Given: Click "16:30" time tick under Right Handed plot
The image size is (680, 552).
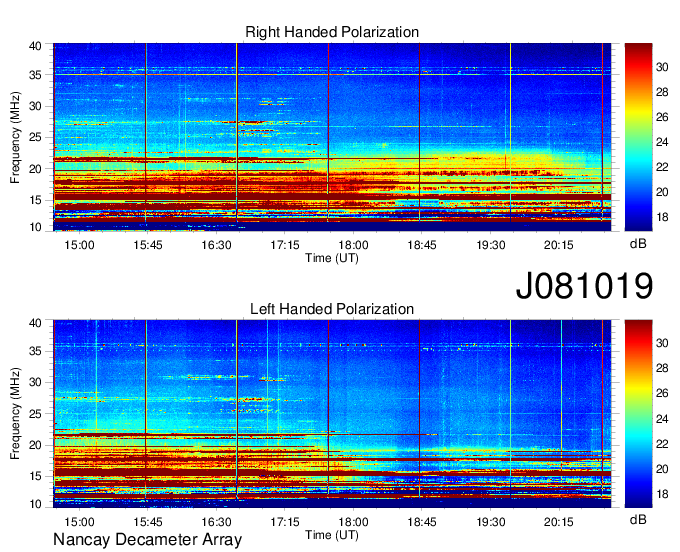Looking at the screenshot, I should (x=216, y=245).
